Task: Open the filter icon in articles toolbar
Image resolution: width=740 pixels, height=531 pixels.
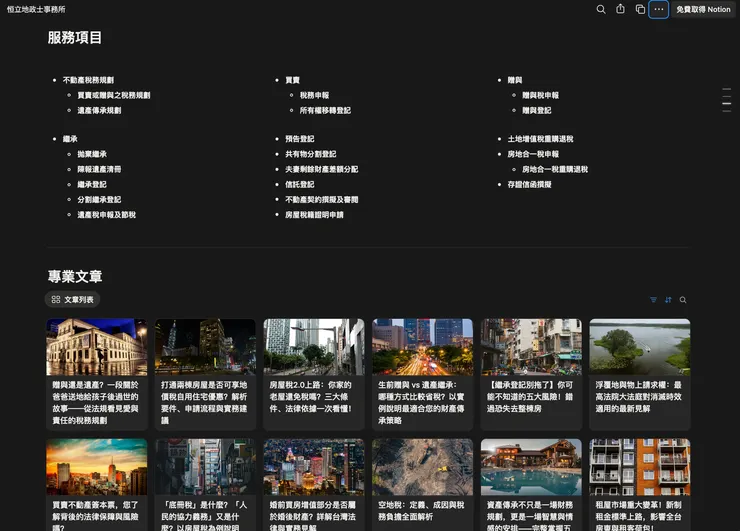Action: coord(653,300)
